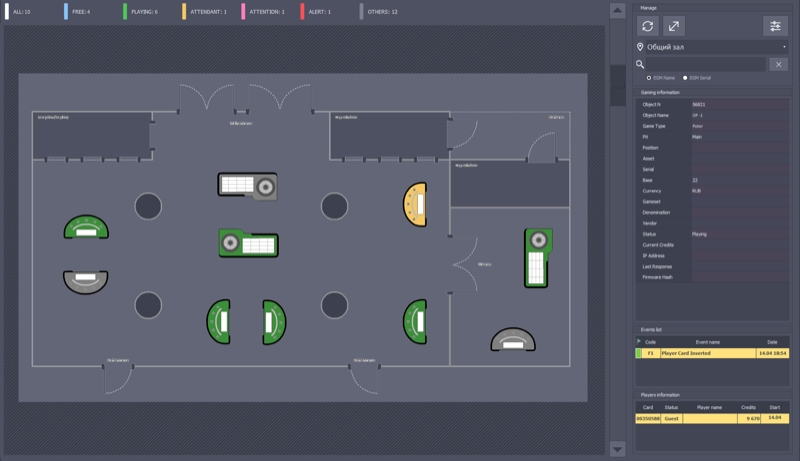Clear the search with the X button
The height and width of the screenshot is (461, 800).
click(x=779, y=64)
